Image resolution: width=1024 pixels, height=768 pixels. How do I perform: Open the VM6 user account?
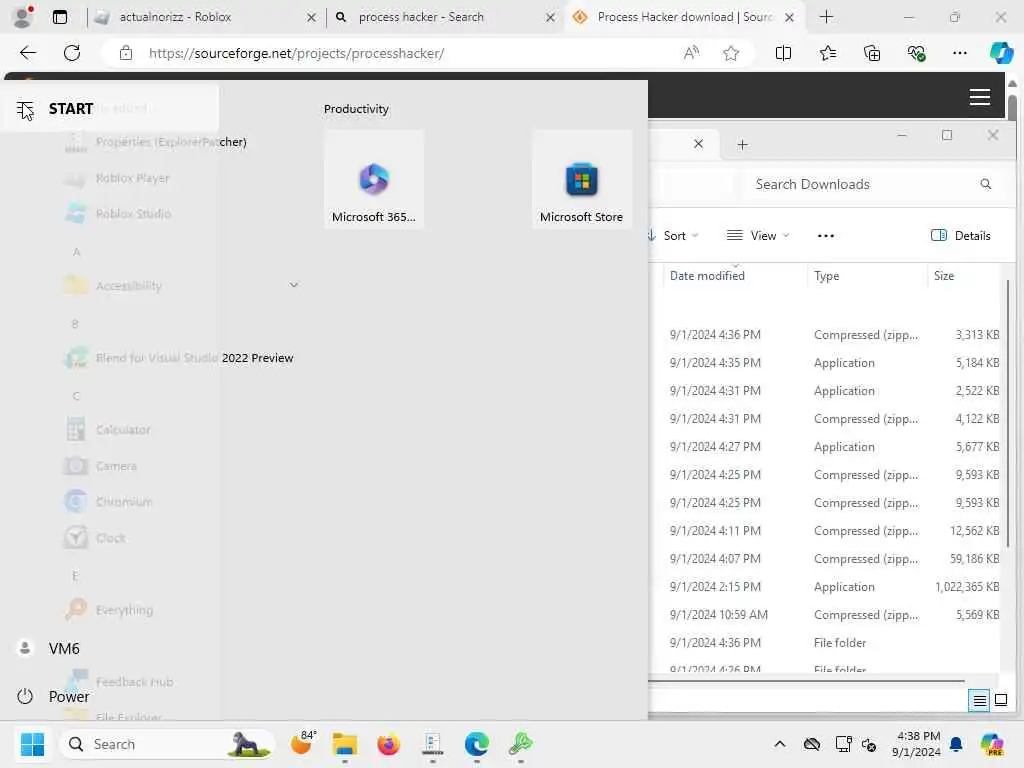(x=48, y=648)
